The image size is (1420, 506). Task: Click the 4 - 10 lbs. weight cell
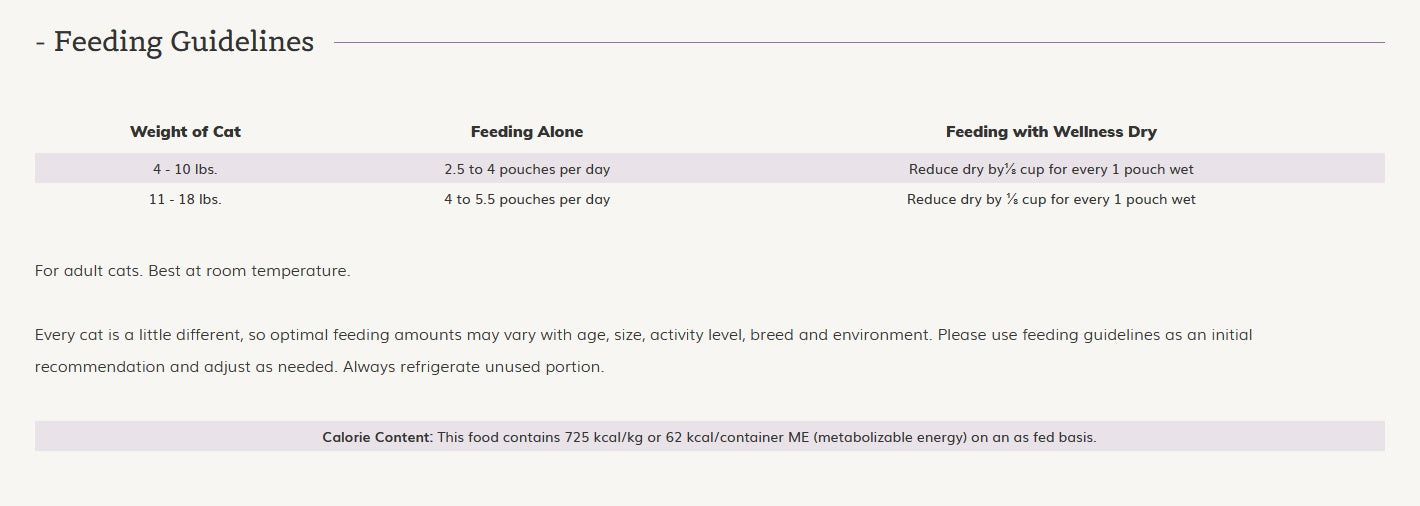point(185,170)
